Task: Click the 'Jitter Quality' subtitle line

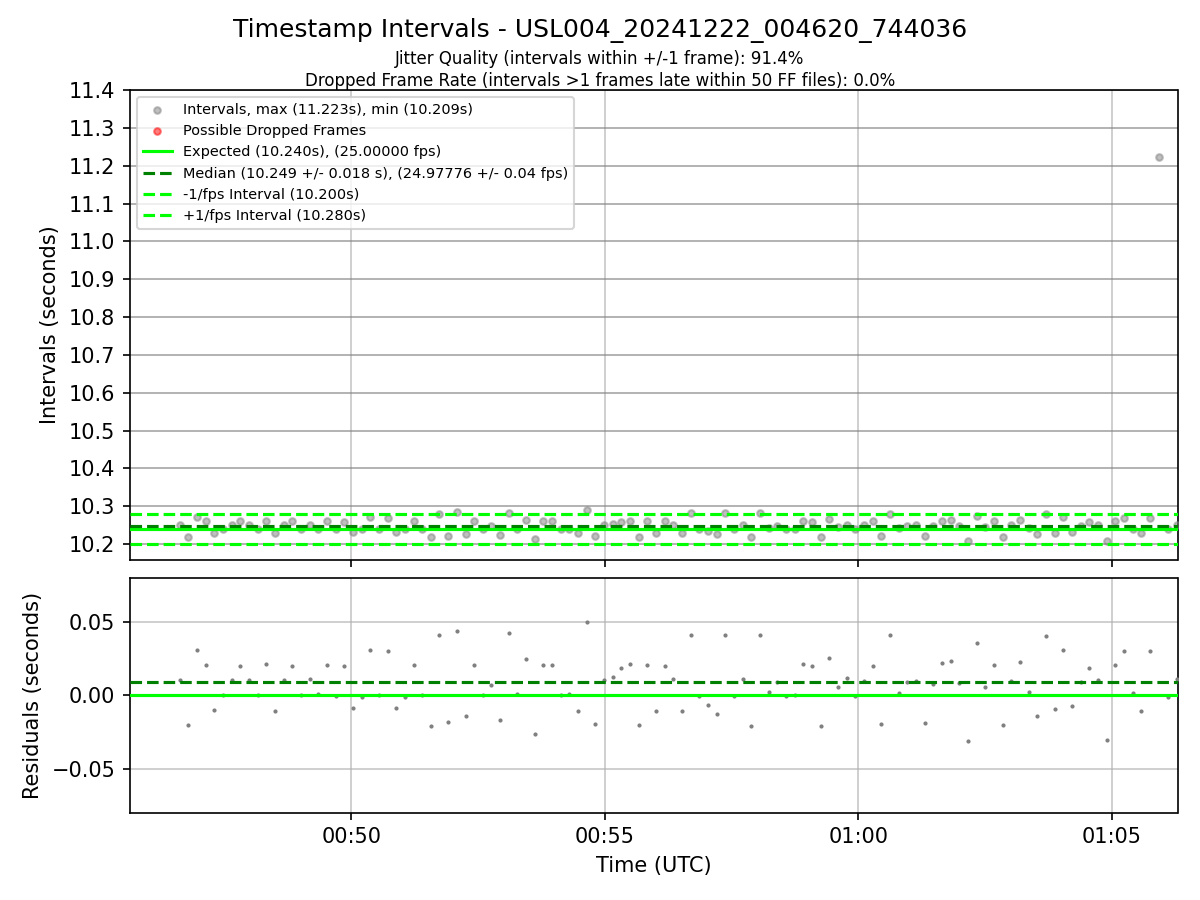Action: point(599,58)
